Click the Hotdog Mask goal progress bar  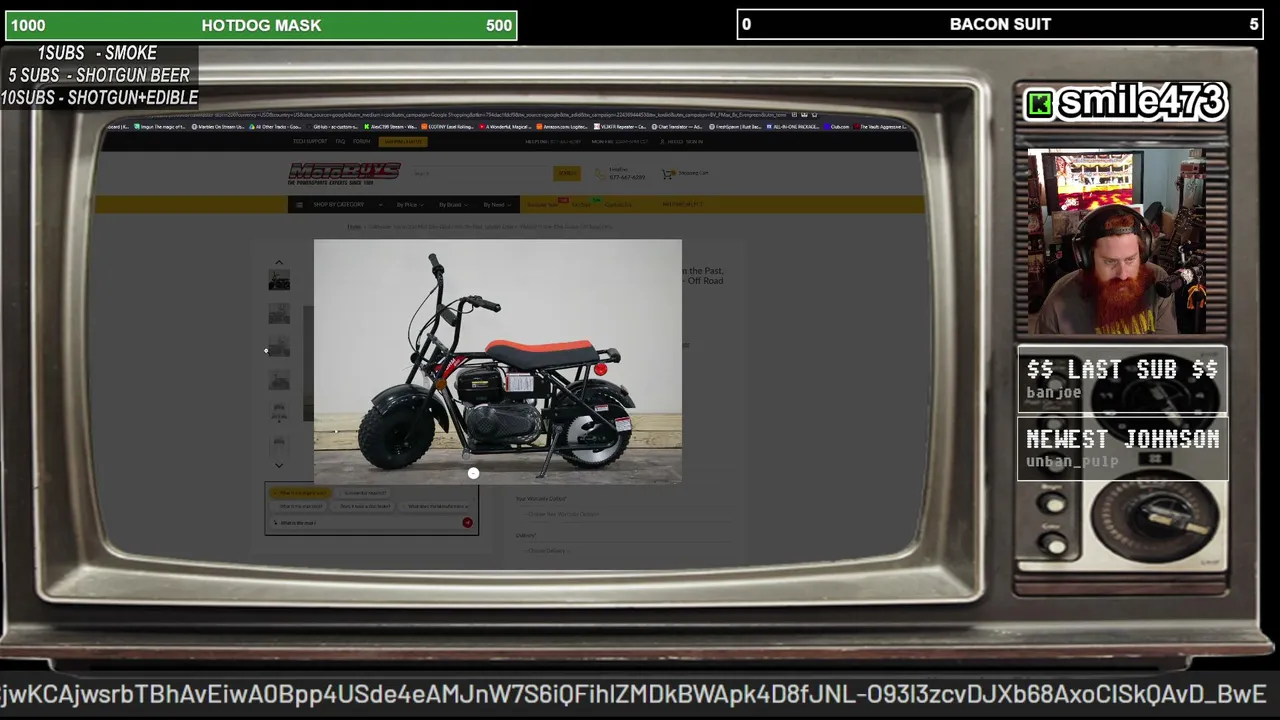coord(261,25)
